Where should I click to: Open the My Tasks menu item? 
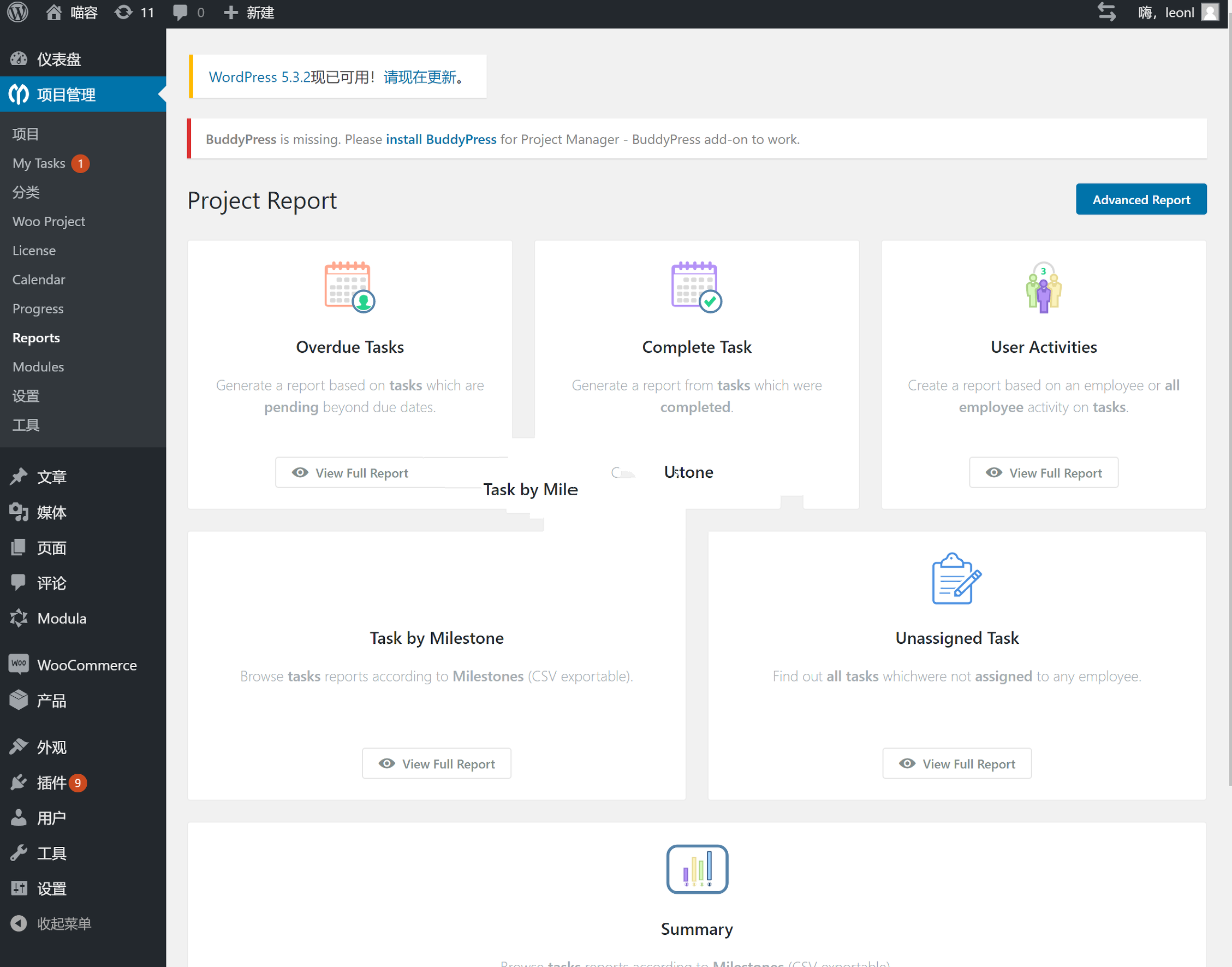coord(39,164)
